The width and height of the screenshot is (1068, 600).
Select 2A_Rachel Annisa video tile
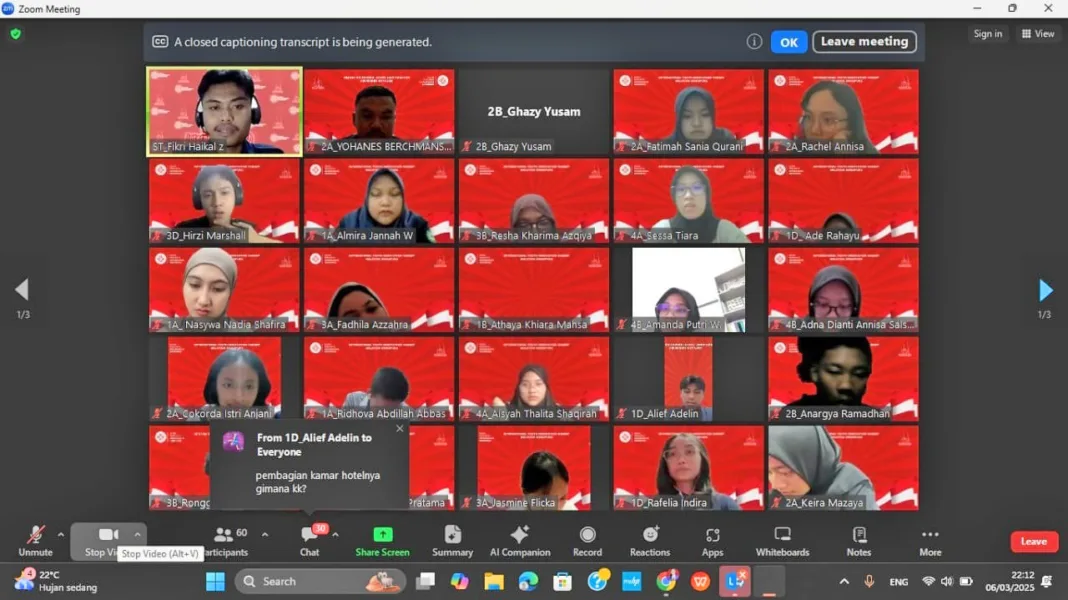(843, 112)
